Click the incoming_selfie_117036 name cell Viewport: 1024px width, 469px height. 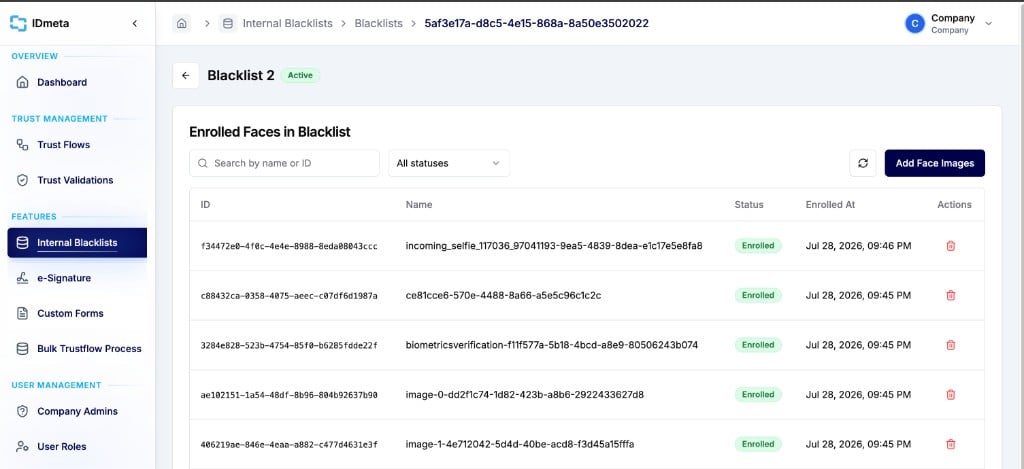point(554,246)
